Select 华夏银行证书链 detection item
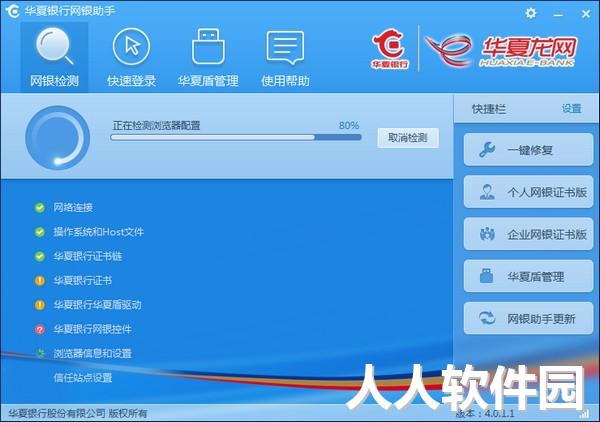600x422 pixels. point(88,256)
